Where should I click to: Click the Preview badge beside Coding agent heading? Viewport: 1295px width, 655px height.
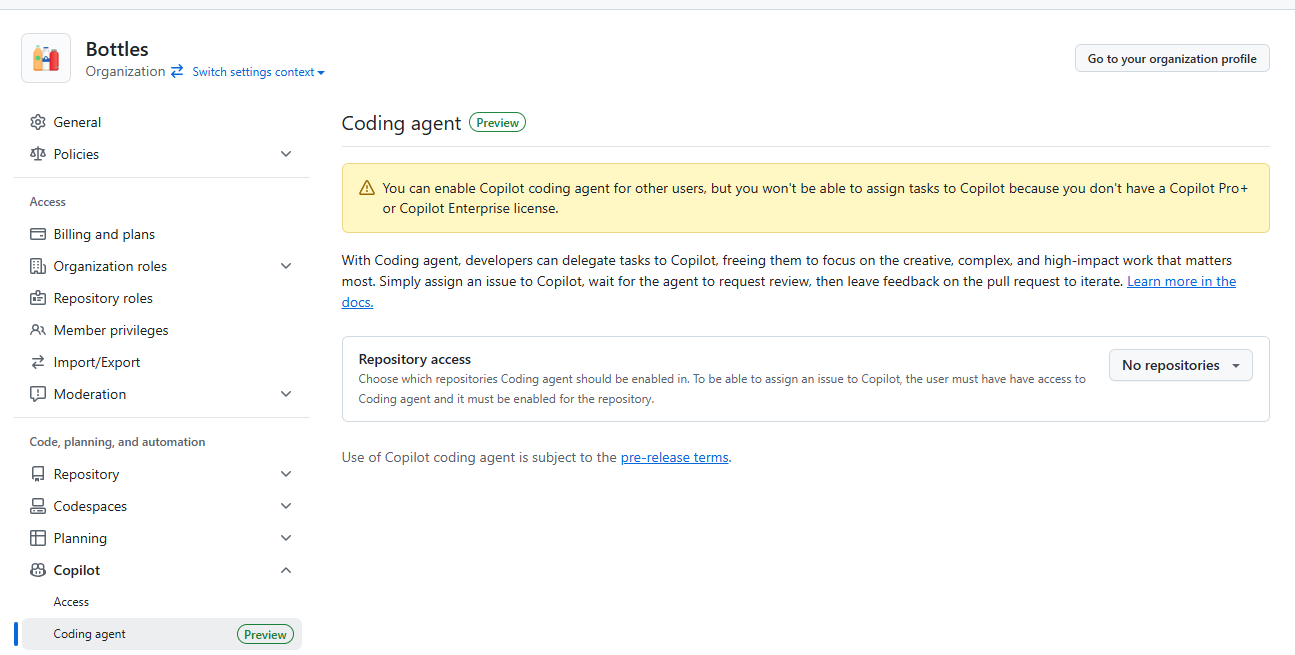coord(497,123)
